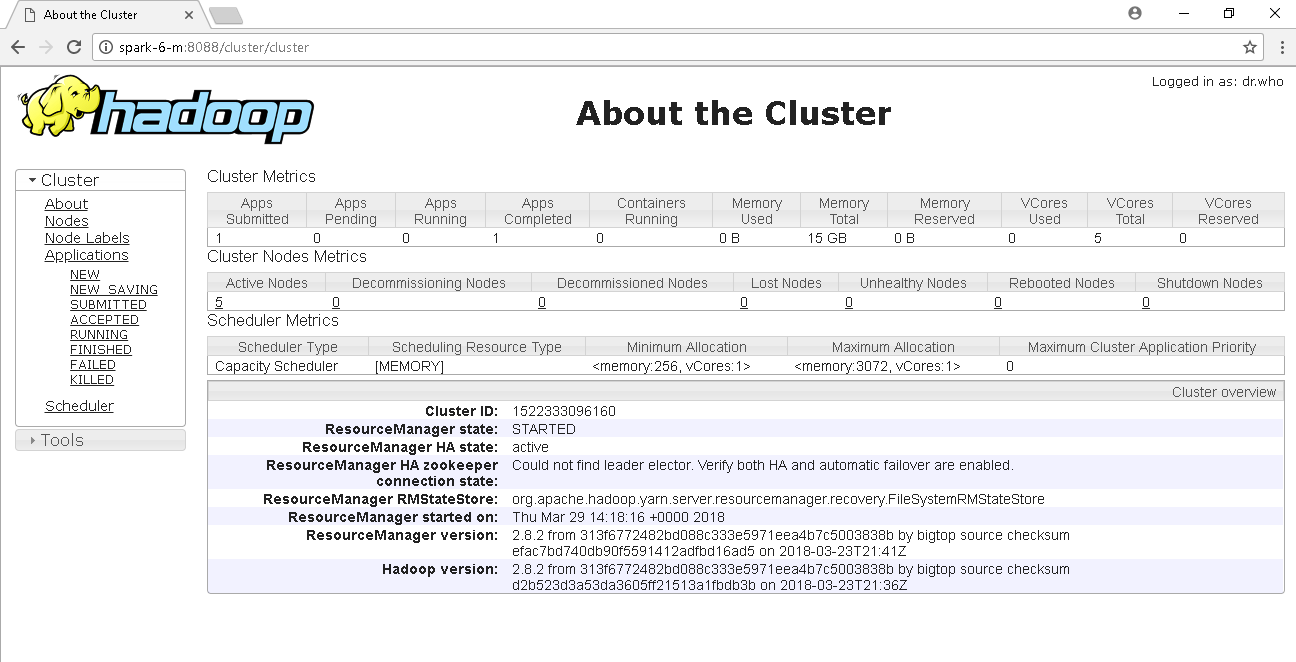Click the Shutdown Nodes count link
Screen dimensions: 1296x662
[x=1146, y=302]
